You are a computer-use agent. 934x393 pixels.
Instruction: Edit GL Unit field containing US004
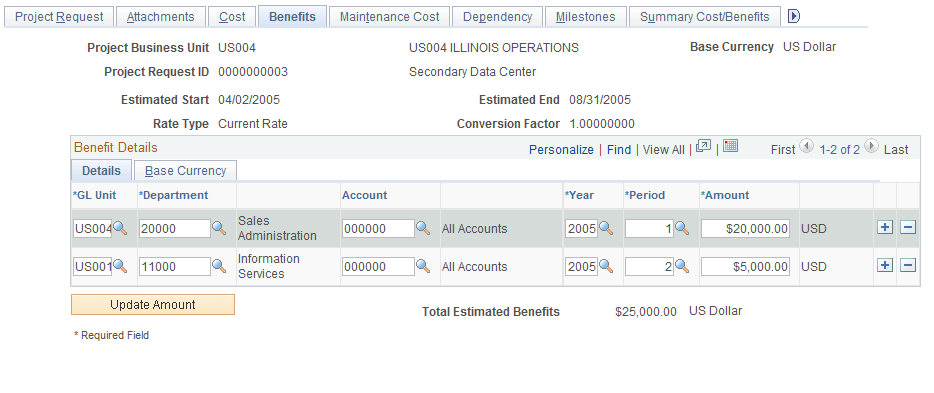[x=92, y=229]
